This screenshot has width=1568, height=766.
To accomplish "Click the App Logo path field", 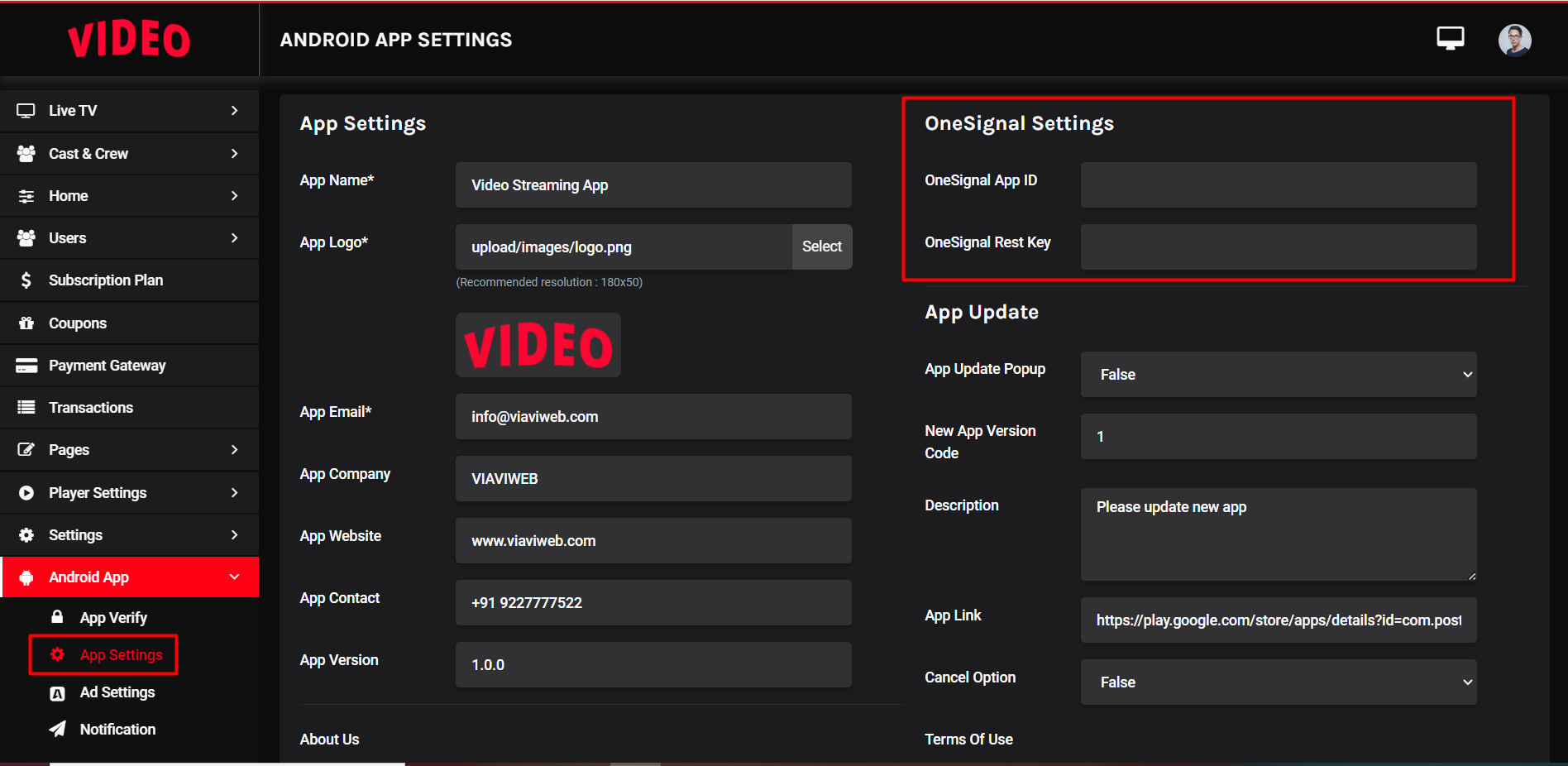I will coord(624,247).
